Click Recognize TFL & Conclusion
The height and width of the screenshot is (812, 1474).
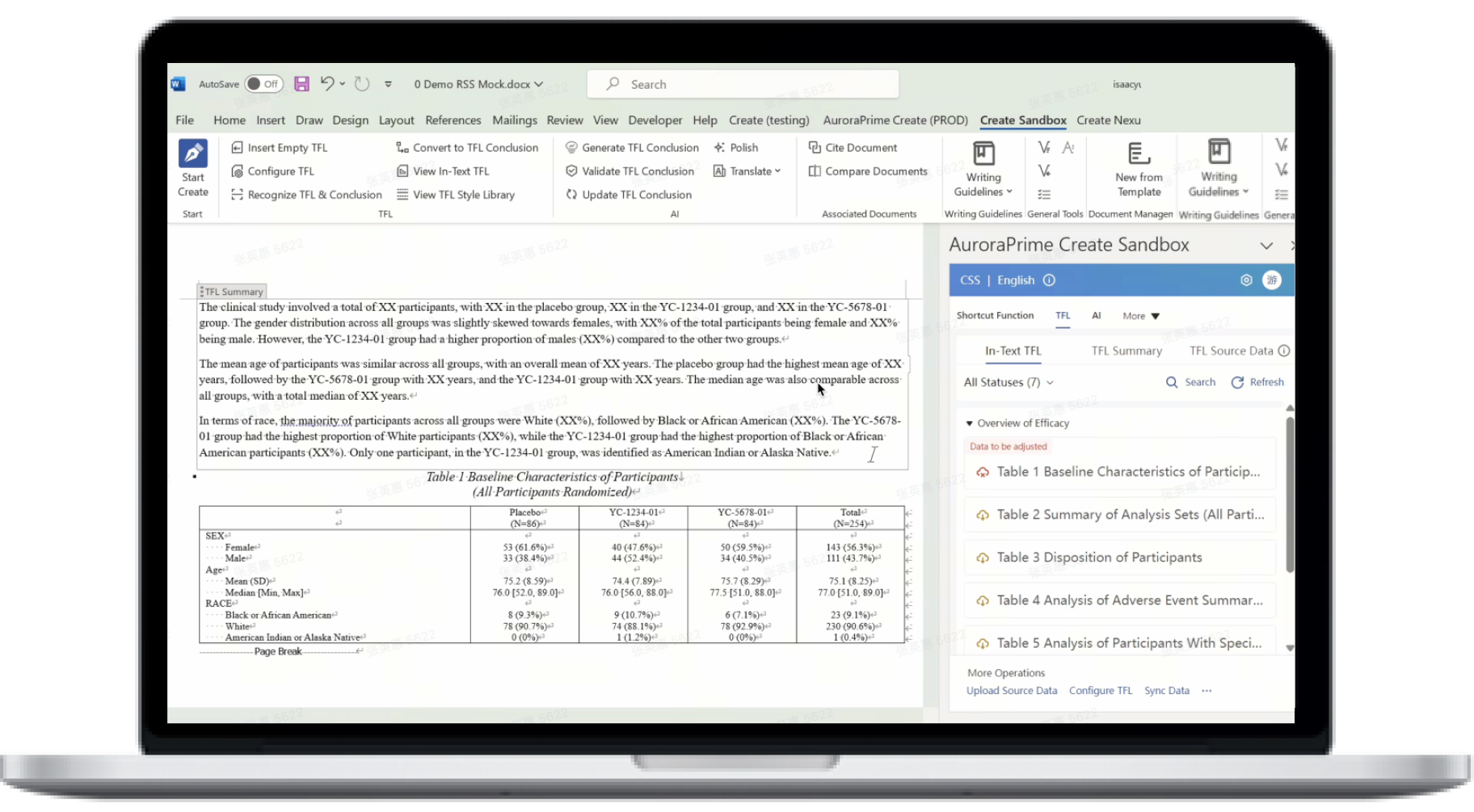tap(306, 195)
